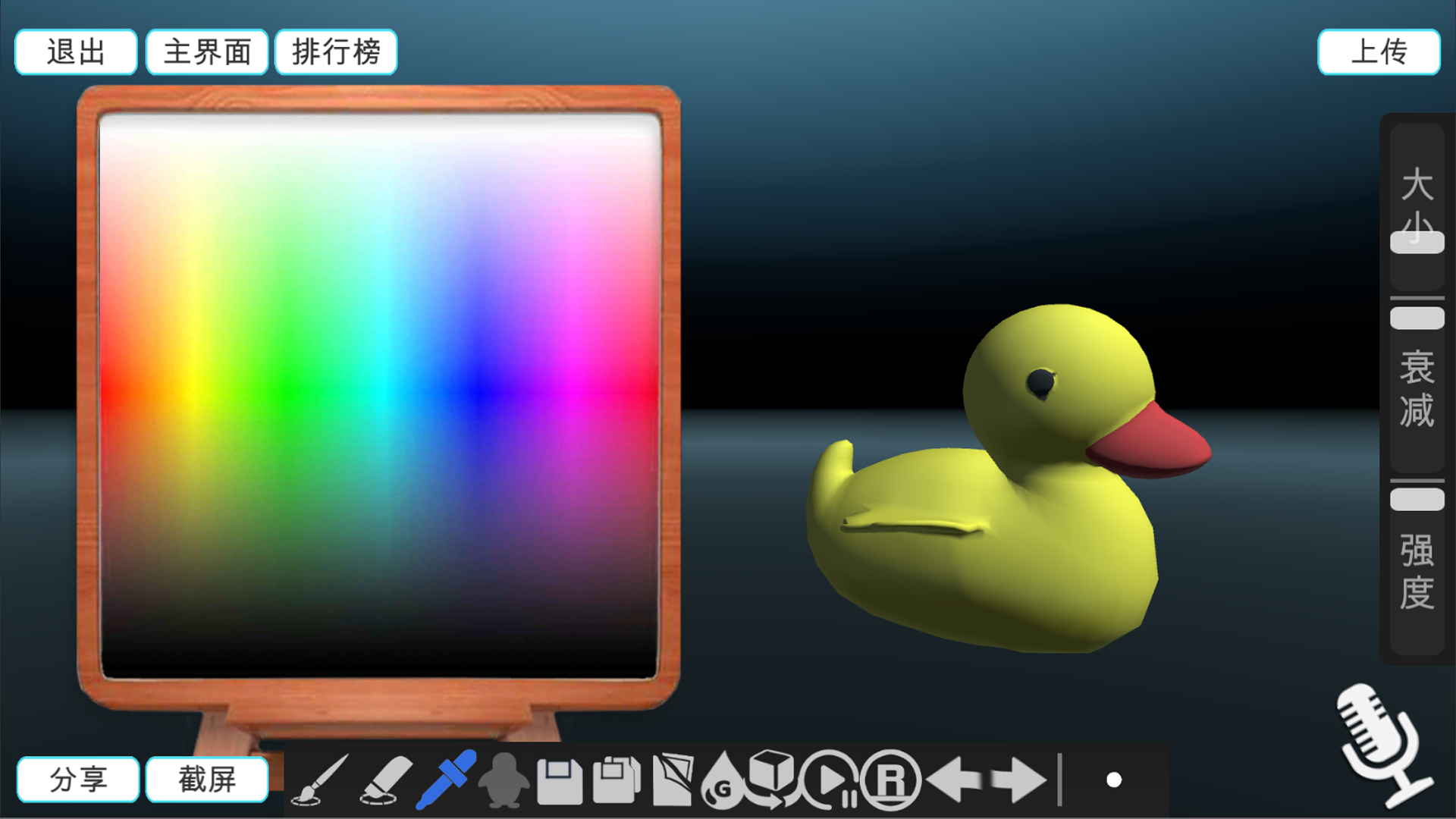Click the multiple-disks save-all icon
The width and height of the screenshot is (1456, 819).
click(616, 780)
